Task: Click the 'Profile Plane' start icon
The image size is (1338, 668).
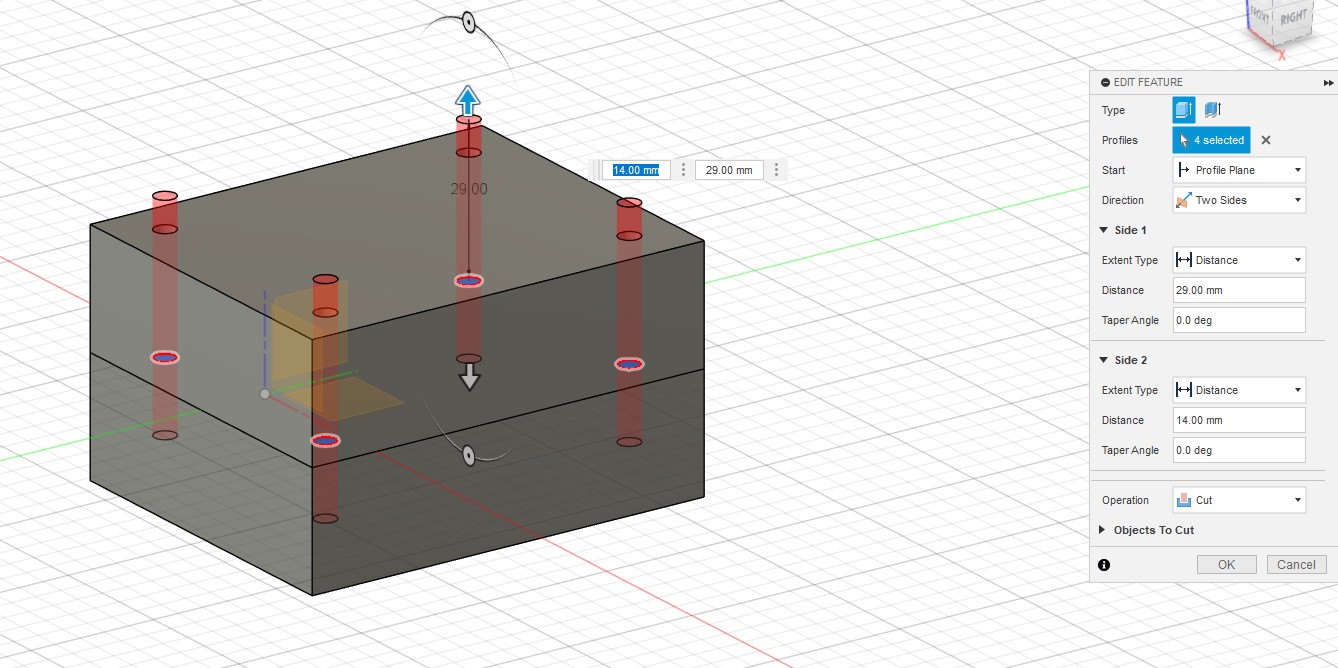Action: (1184, 170)
